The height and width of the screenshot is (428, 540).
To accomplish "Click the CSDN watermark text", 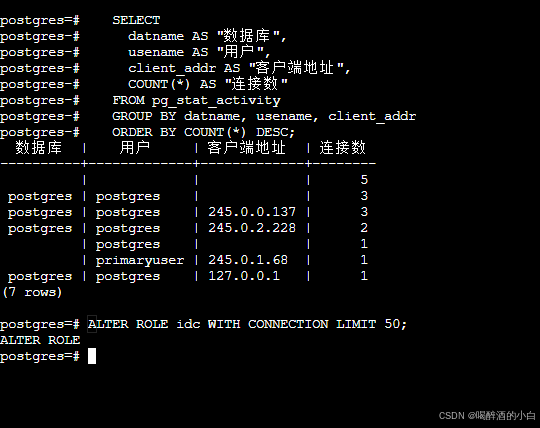I will (x=487, y=416).
